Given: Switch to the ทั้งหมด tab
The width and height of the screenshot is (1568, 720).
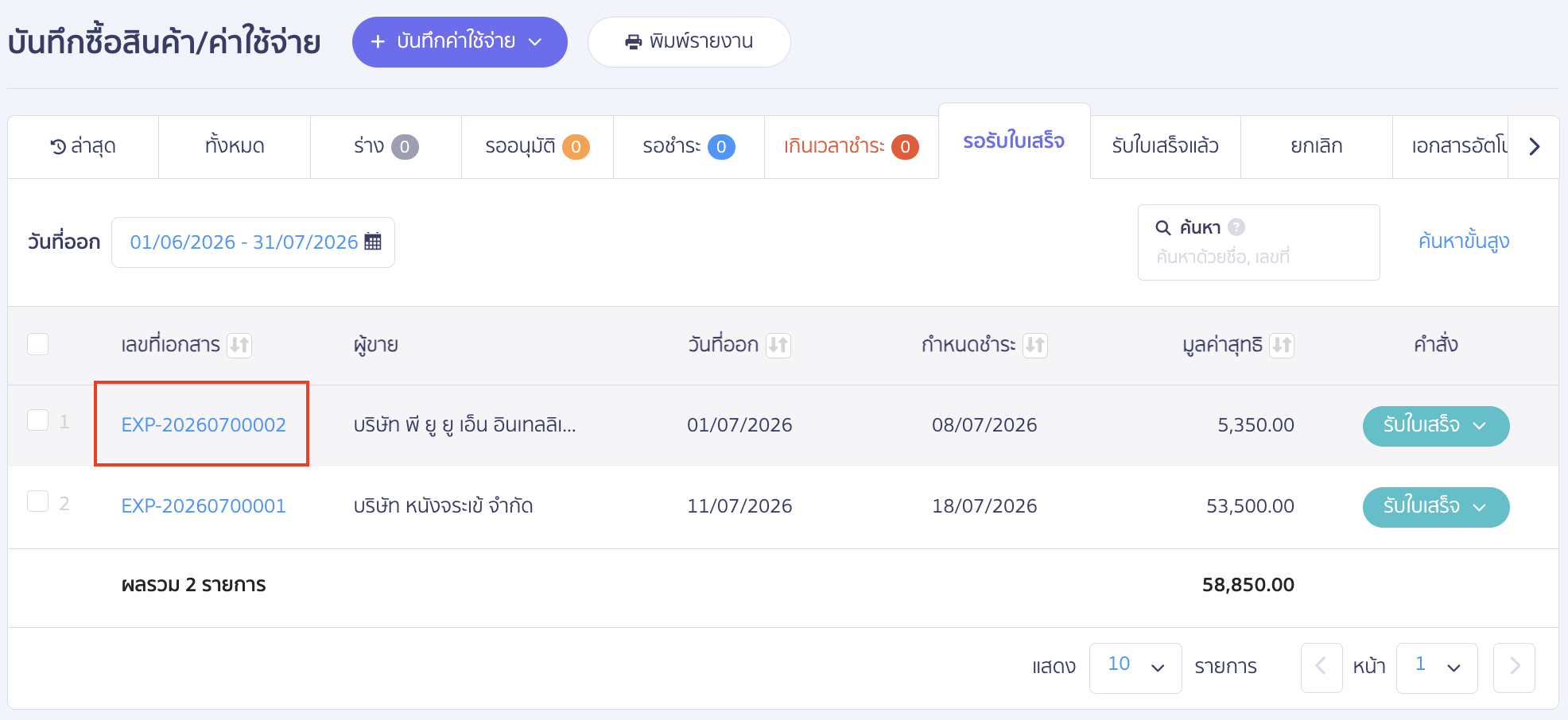Looking at the screenshot, I should click(235, 146).
